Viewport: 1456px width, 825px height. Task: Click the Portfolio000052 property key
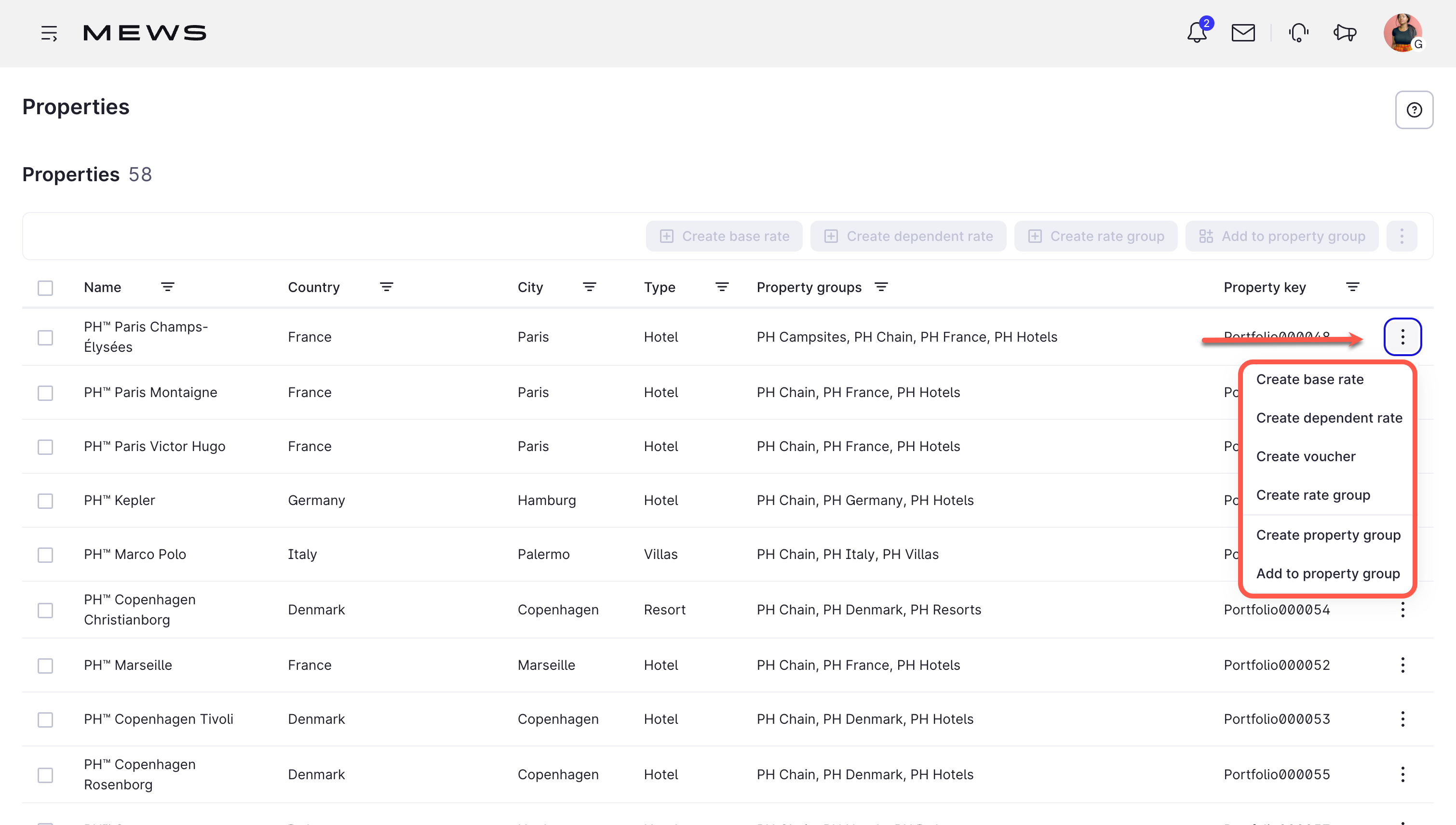click(1276, 665)
